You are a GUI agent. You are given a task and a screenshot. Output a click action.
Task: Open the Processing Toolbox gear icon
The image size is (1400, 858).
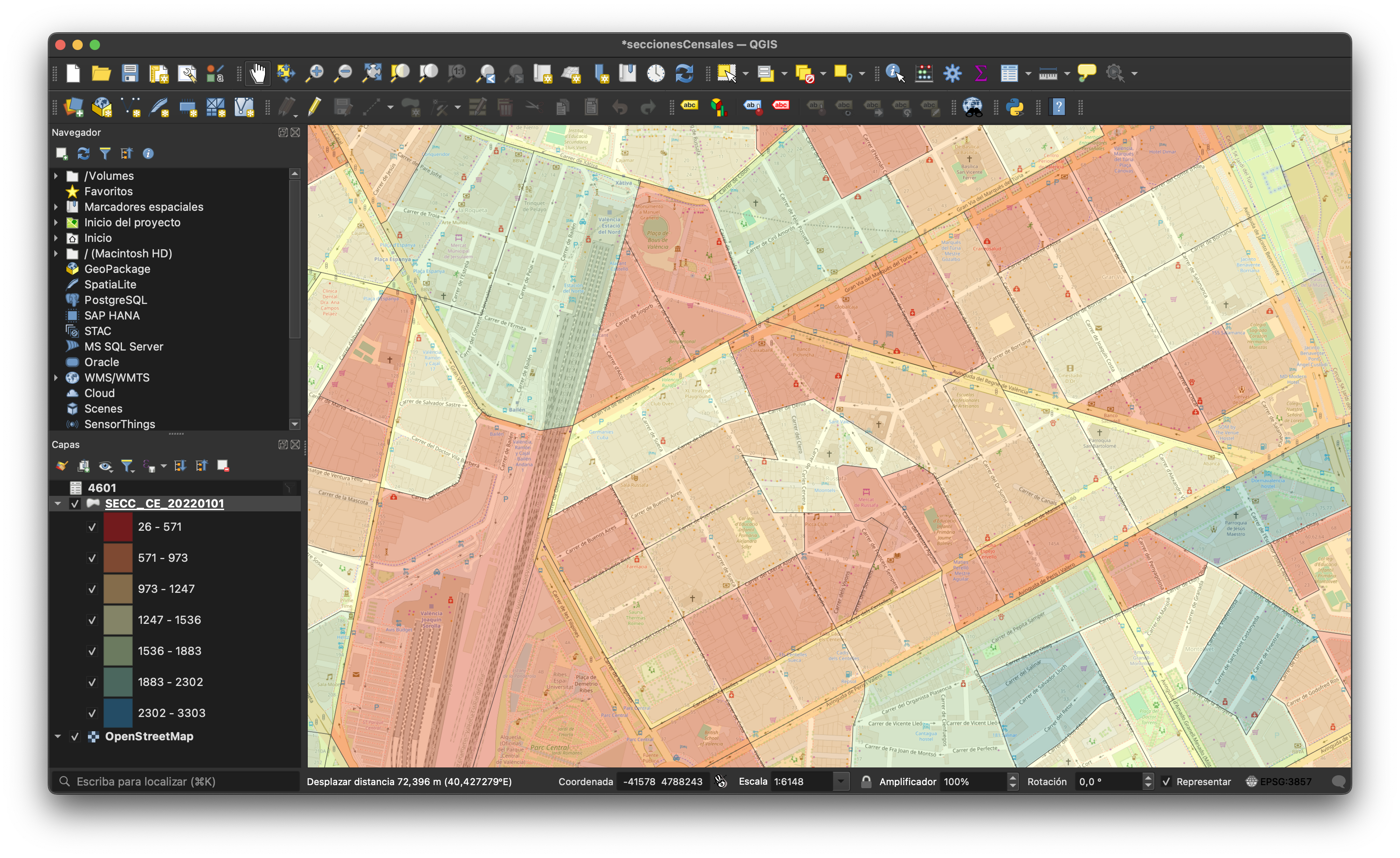click(x=952, y=73)
